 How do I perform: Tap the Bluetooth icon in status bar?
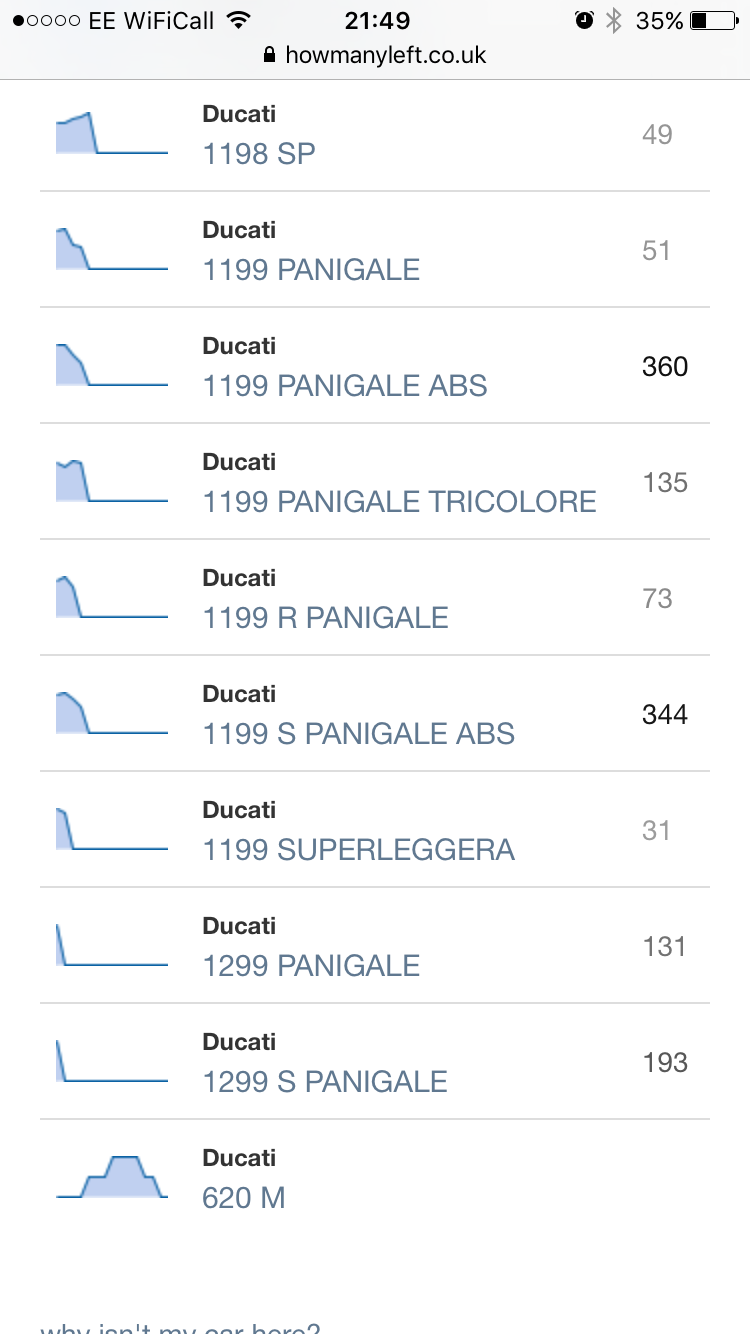(x=614, y=20)
